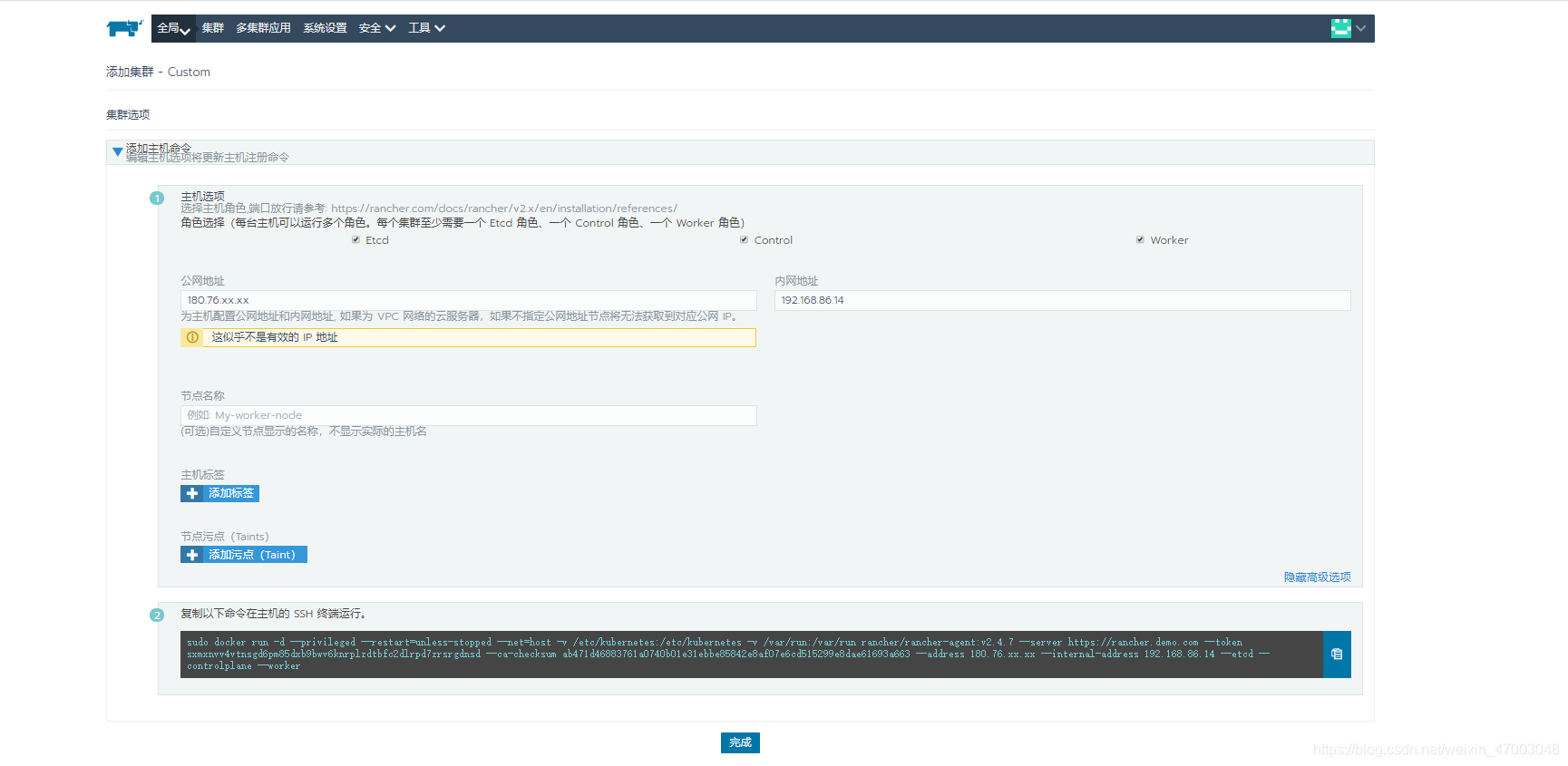Click the 公网地址 input field

[x=468, y=300]
